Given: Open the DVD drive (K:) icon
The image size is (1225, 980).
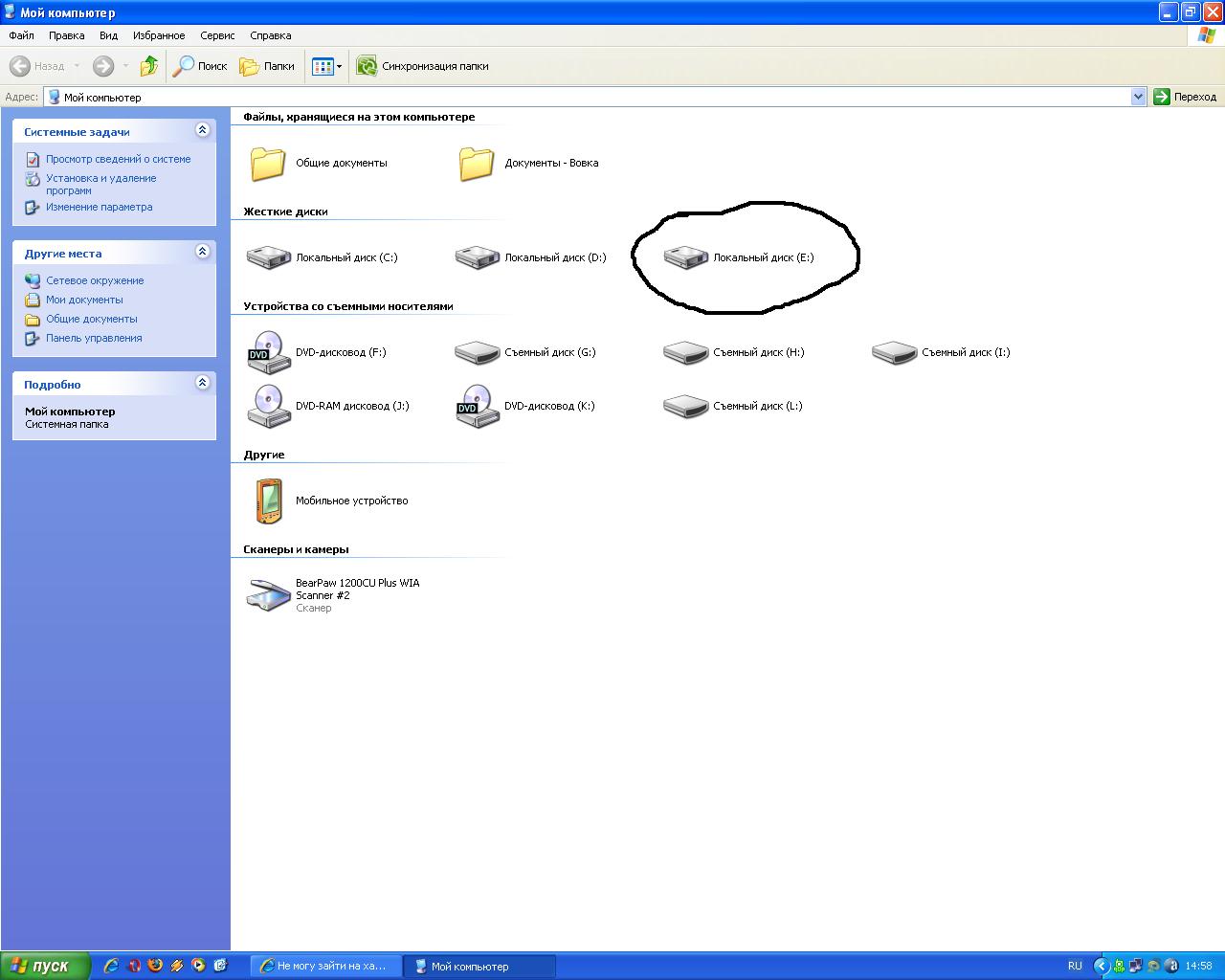Looking at the screenshot, I should click(478, 406).
